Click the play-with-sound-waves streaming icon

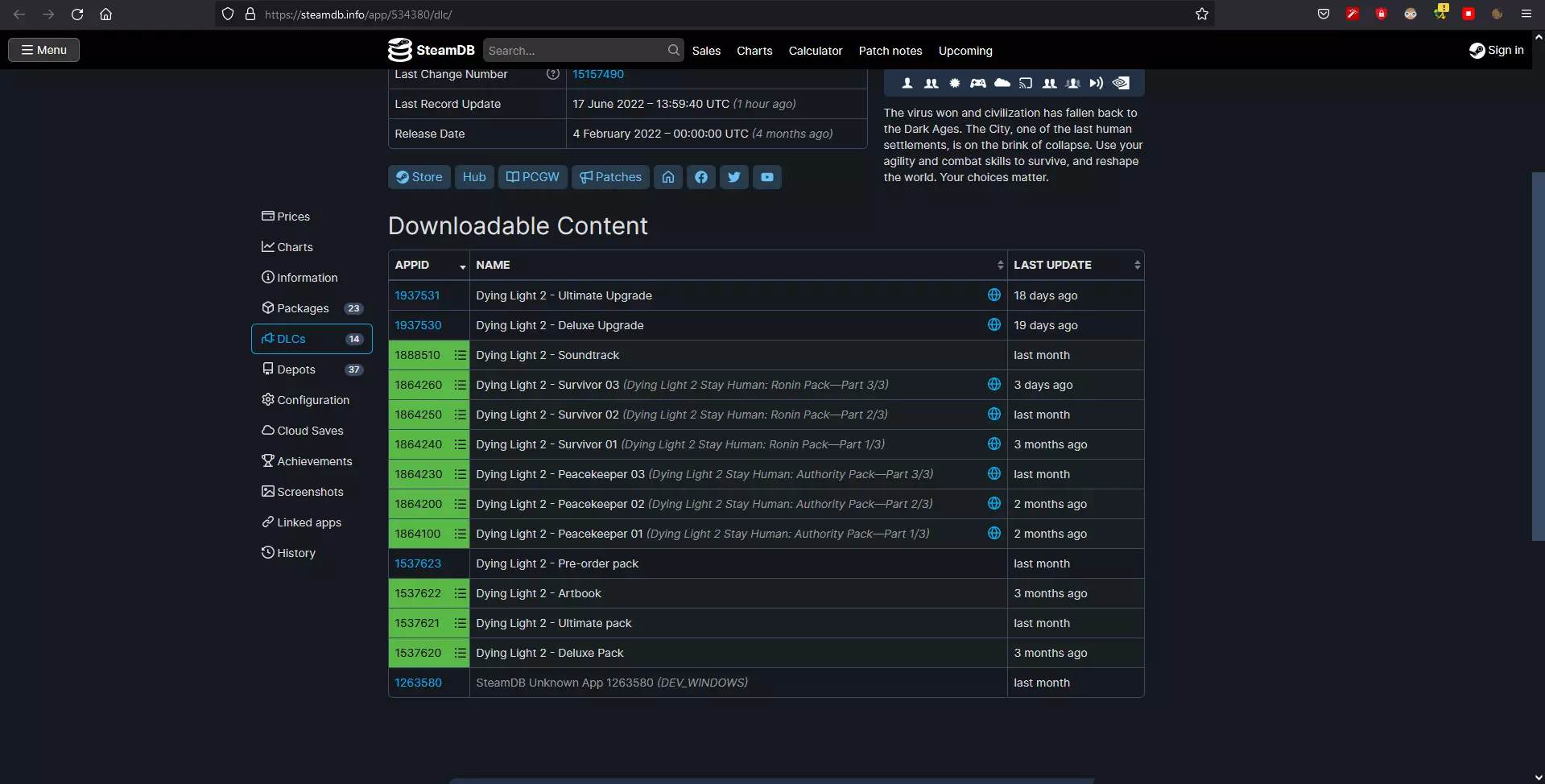coord(1097,83)
